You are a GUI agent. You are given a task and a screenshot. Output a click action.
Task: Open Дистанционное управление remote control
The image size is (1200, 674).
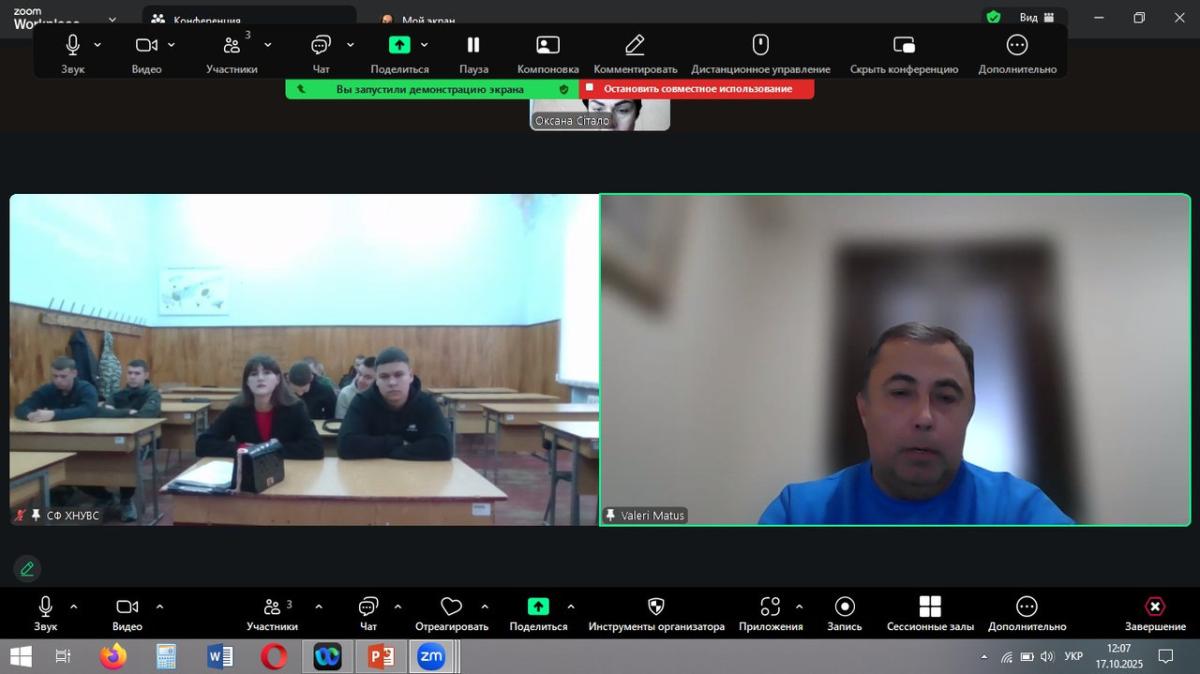(760, 52)
